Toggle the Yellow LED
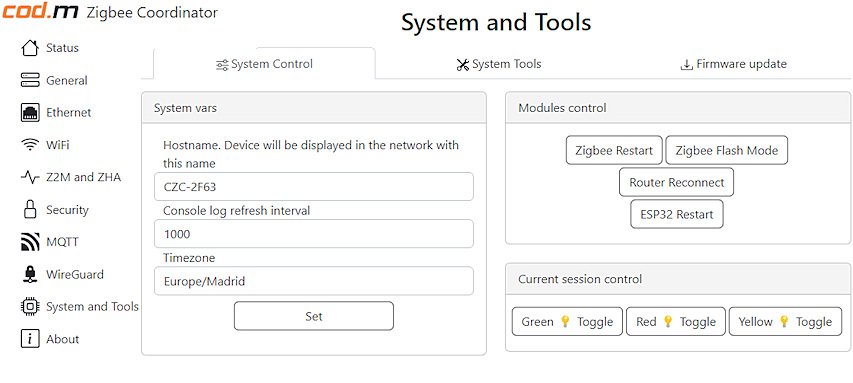Screen dimensions: 853x383 [785, 322]
